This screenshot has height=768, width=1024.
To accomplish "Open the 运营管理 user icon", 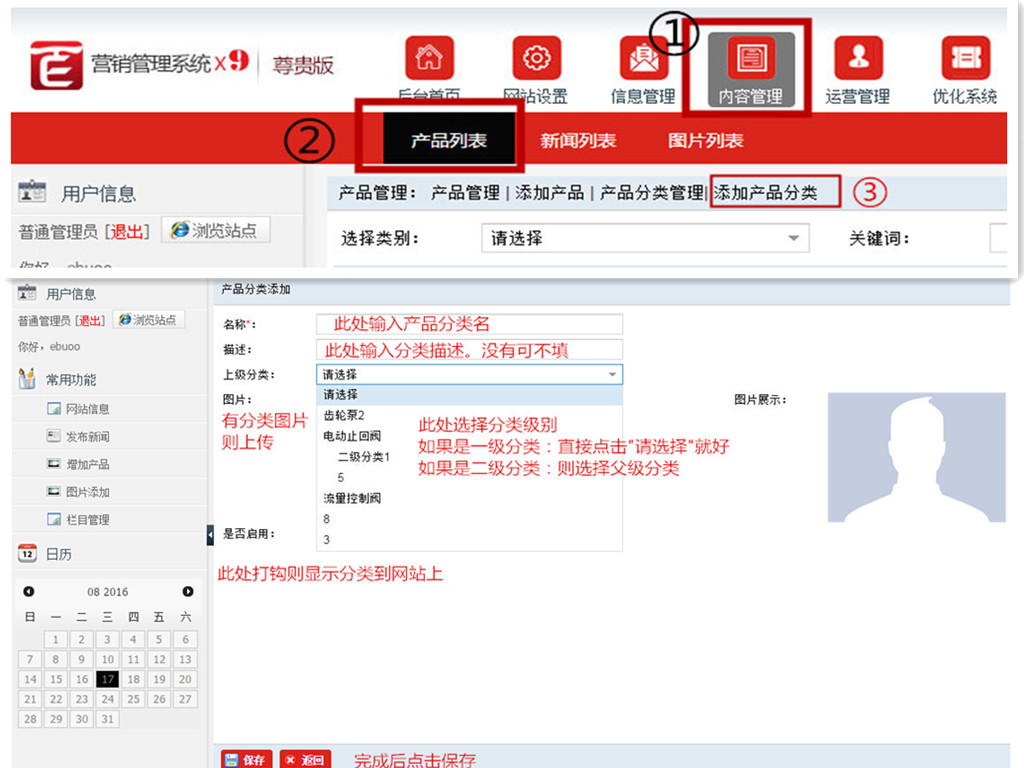I will pos(858,59).
